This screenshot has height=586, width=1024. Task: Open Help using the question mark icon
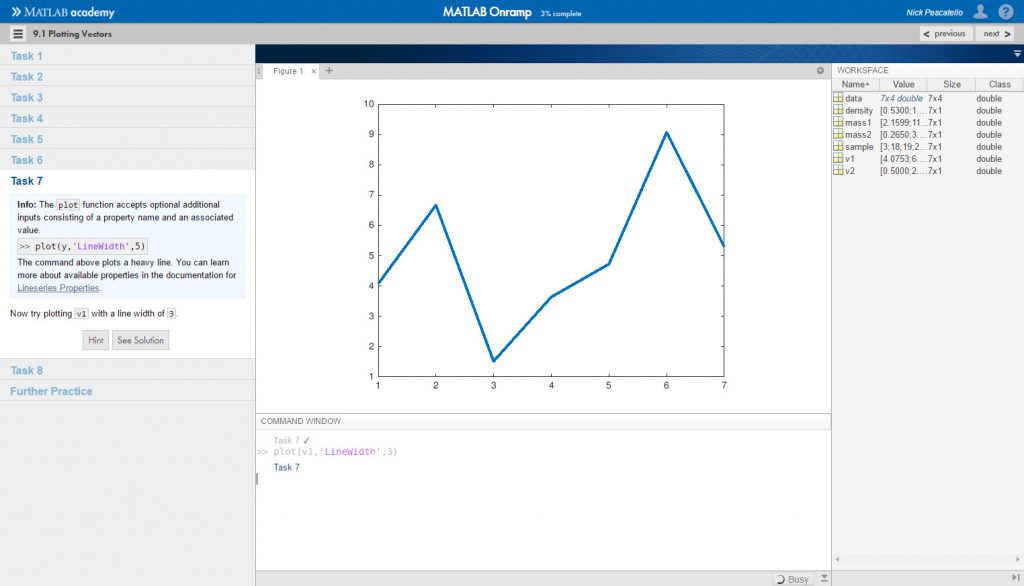(1007, 11)
